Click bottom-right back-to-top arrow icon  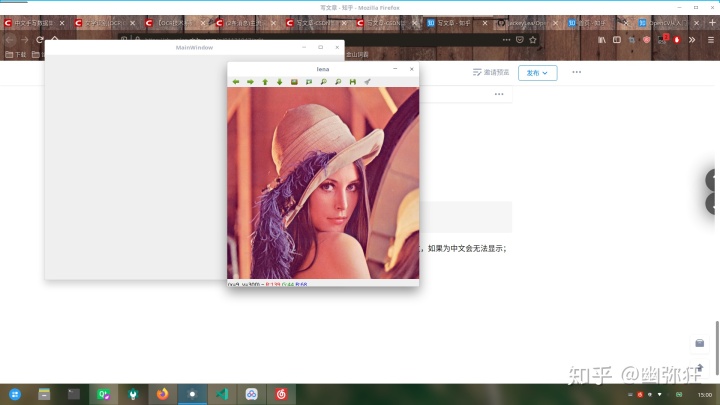click(x=700, y=368)
